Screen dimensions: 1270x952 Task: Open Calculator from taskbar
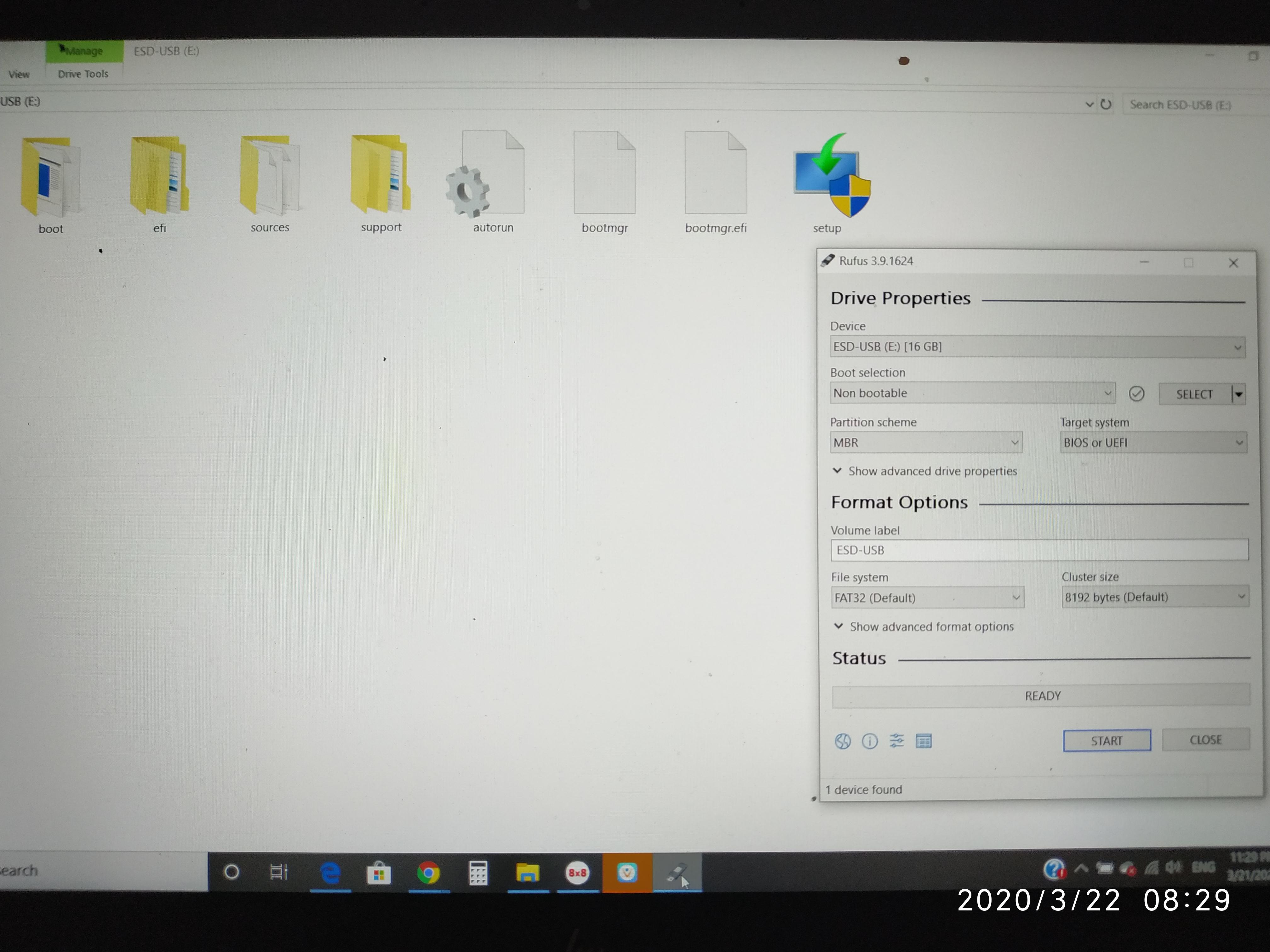pos(478,873)
